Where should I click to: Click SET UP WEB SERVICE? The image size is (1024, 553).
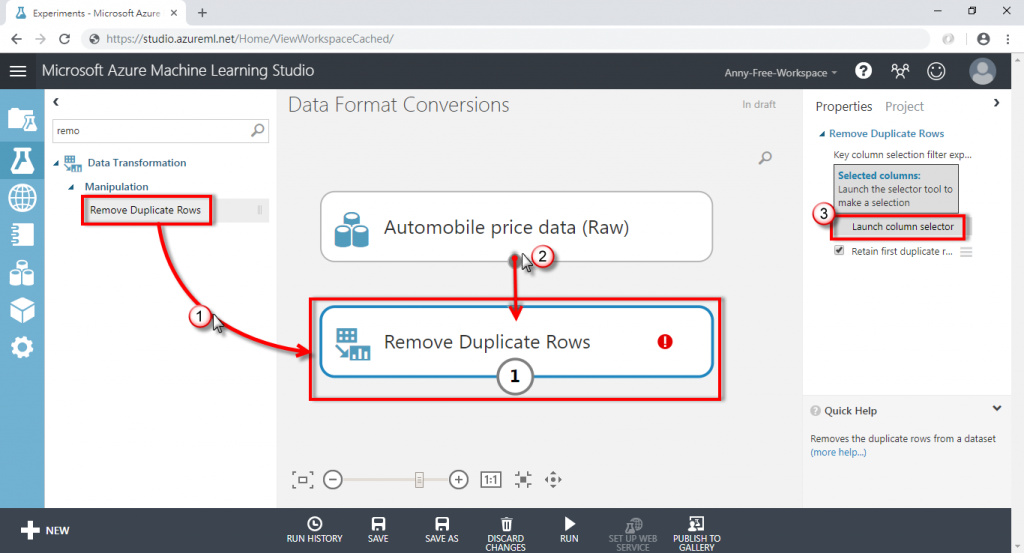tap(633, 534)
